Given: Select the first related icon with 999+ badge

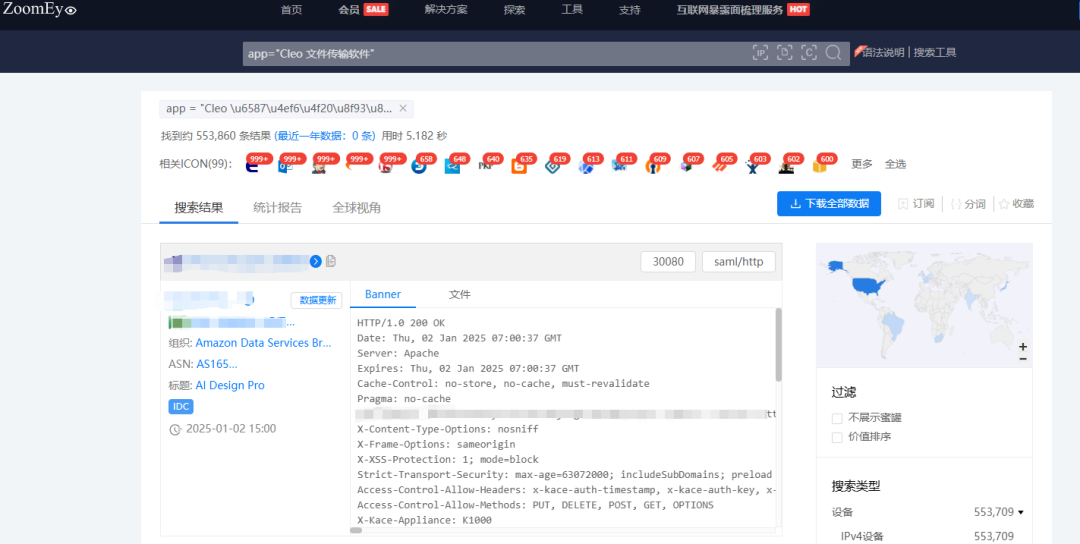Looking at the screenshot, I should (x=252, y=167).
